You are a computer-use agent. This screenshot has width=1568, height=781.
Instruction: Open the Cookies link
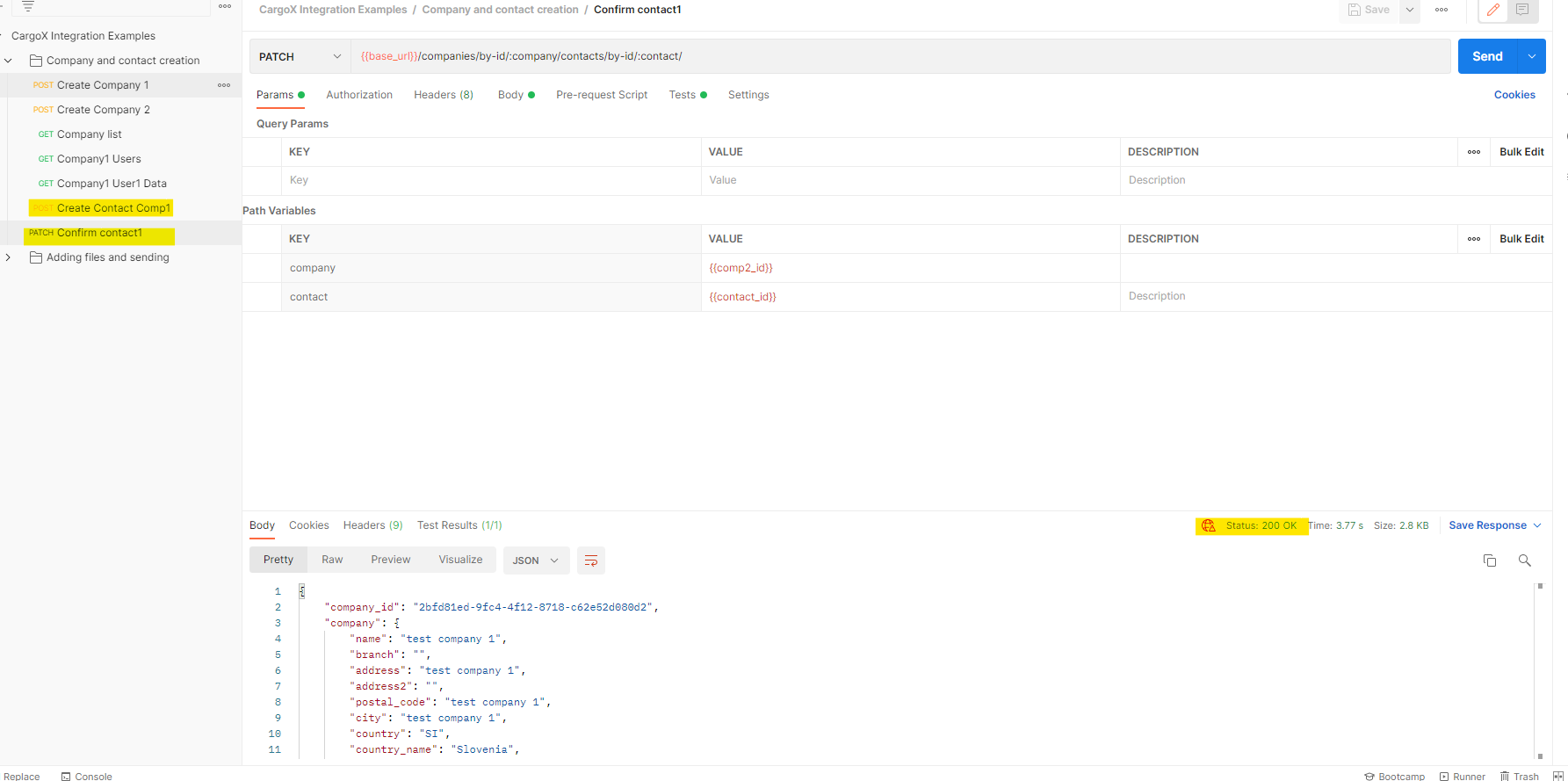[x=1514, y=95]
